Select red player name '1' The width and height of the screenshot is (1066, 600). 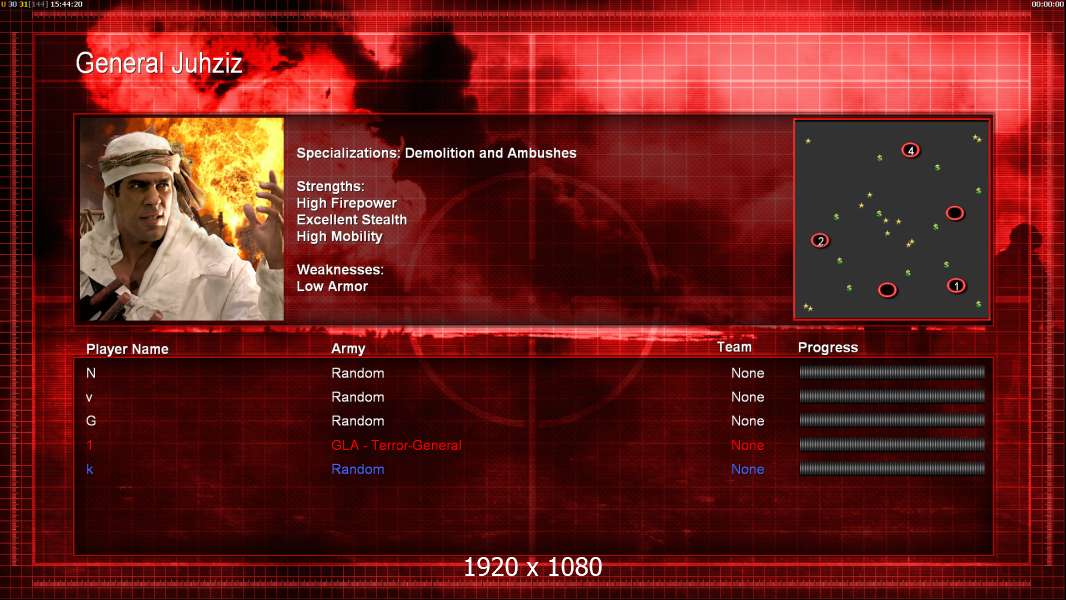click(x=89, y=445)
